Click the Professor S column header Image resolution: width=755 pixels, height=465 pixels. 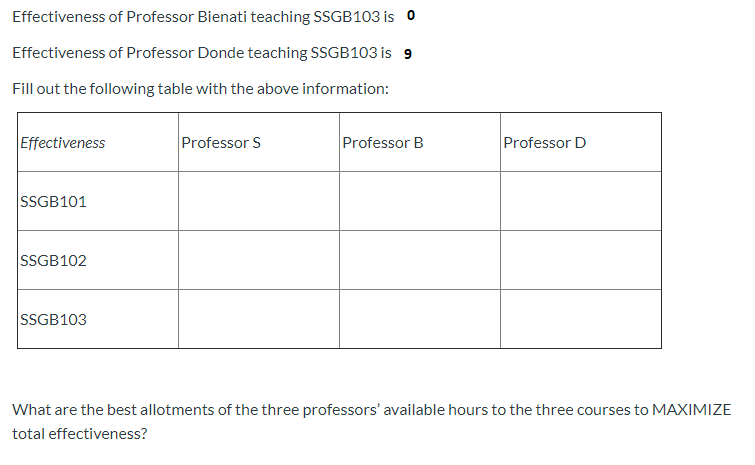221,143
